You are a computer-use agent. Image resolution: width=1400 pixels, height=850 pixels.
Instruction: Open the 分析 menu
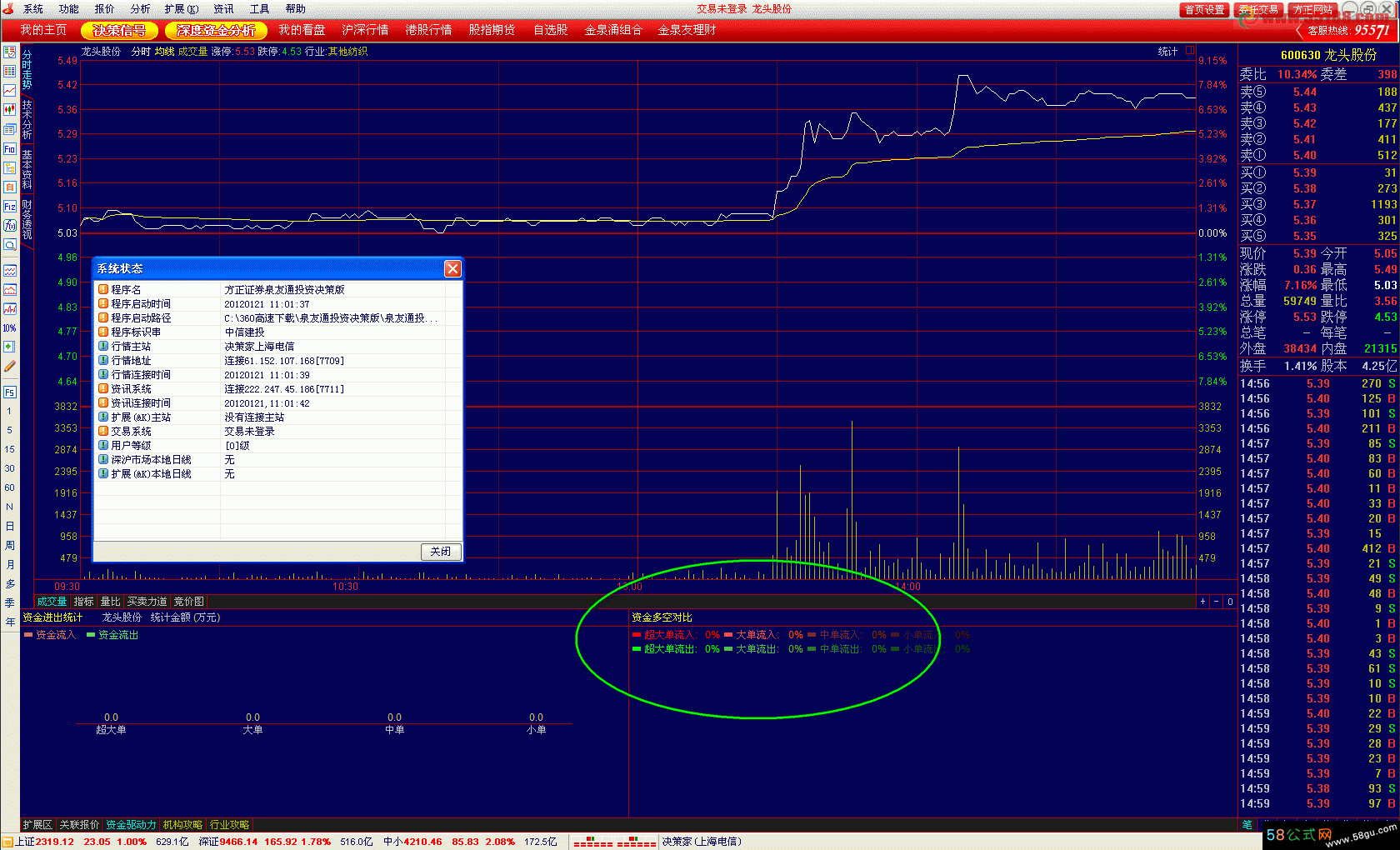pyautogui.click(x=141, y=9)
